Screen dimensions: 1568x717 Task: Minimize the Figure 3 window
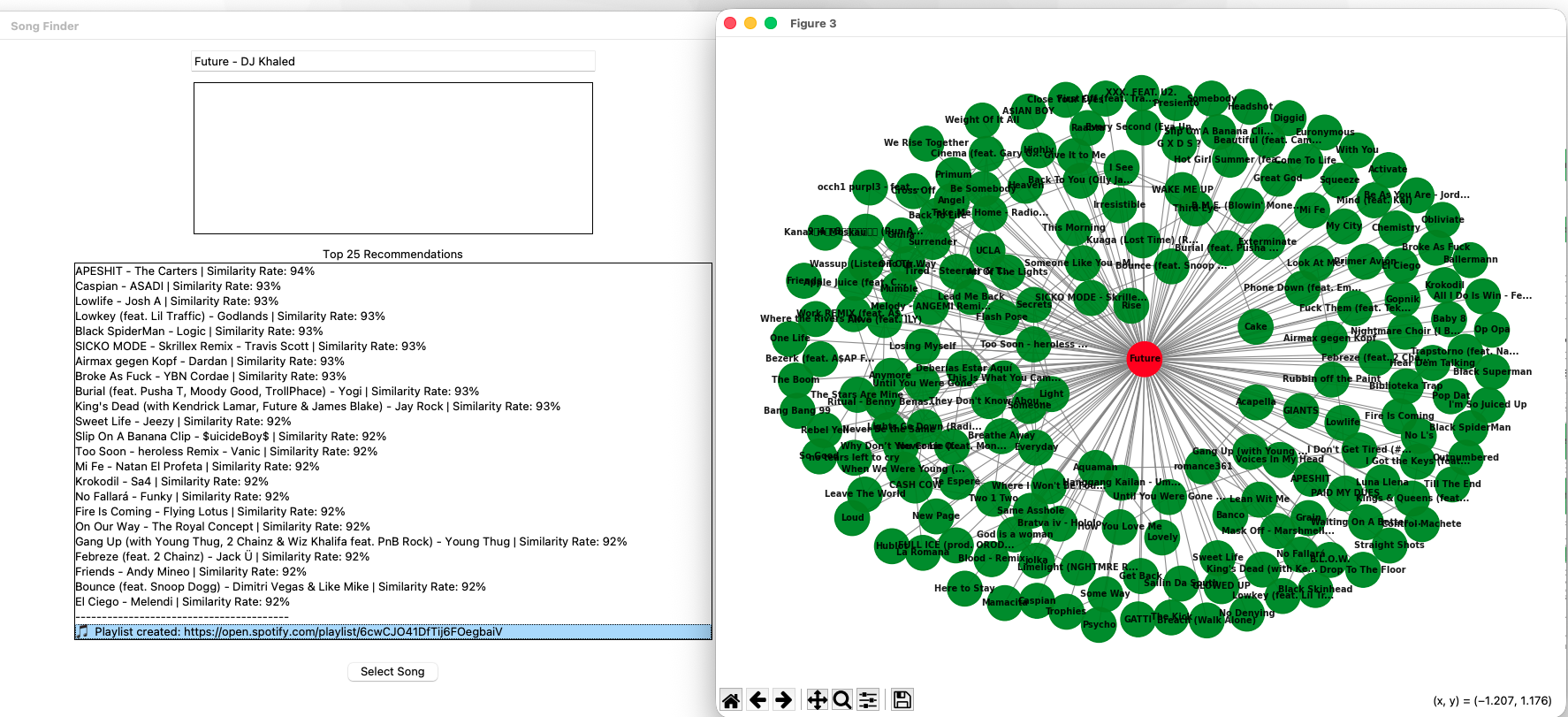[x=750, y=23]
